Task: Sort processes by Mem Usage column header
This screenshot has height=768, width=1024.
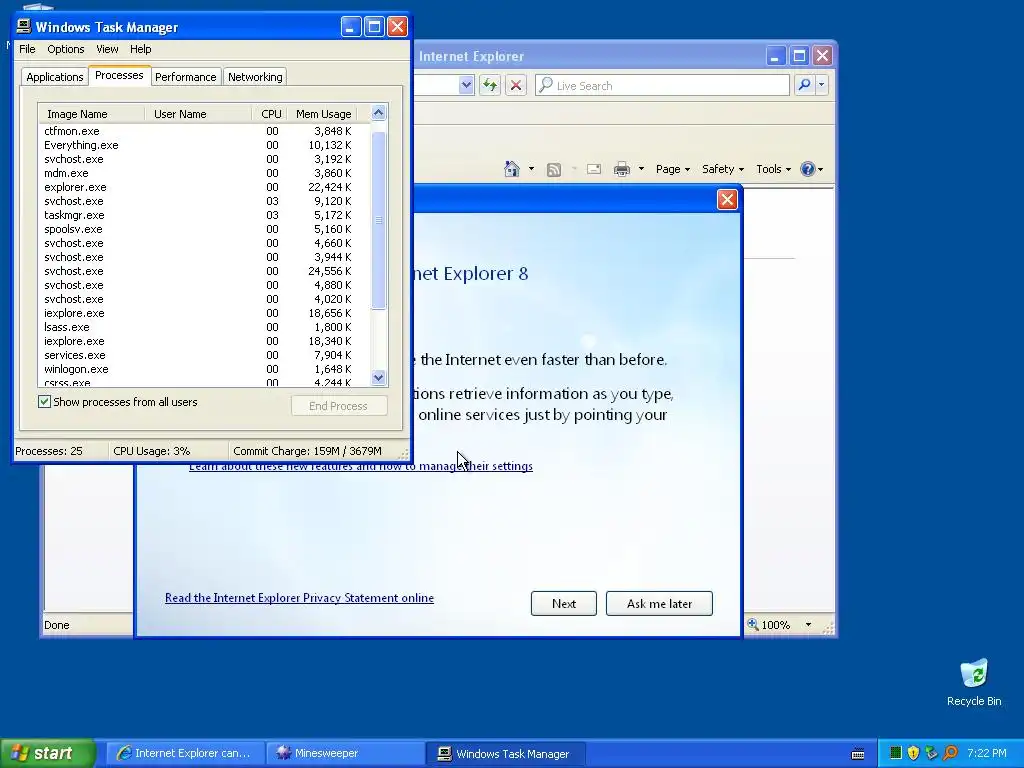Action: pyautogui.click(x=323, y=114)
